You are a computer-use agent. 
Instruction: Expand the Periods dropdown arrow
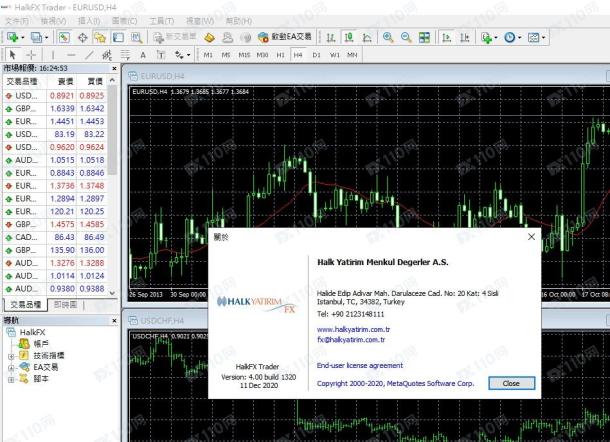point(519,38)
